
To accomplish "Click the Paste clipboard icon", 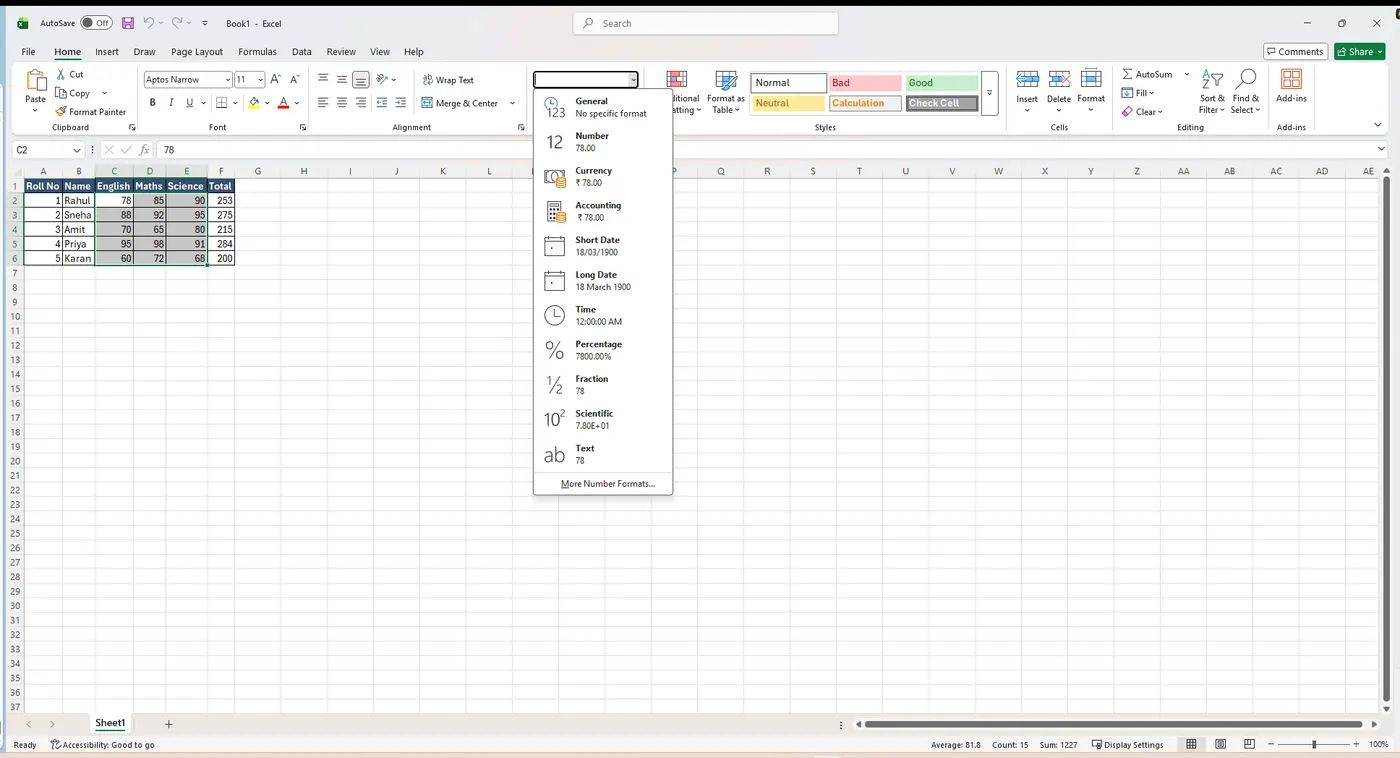I will coord(36,81).
